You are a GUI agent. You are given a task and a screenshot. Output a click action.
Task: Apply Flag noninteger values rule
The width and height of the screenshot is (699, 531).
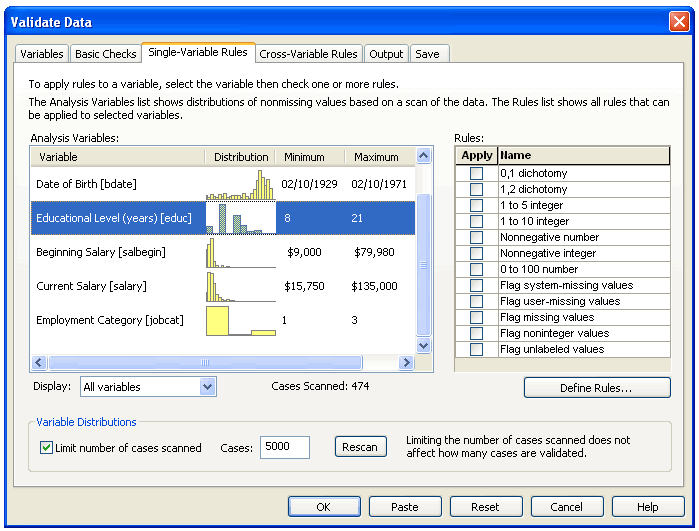click(x=477, y=334)
